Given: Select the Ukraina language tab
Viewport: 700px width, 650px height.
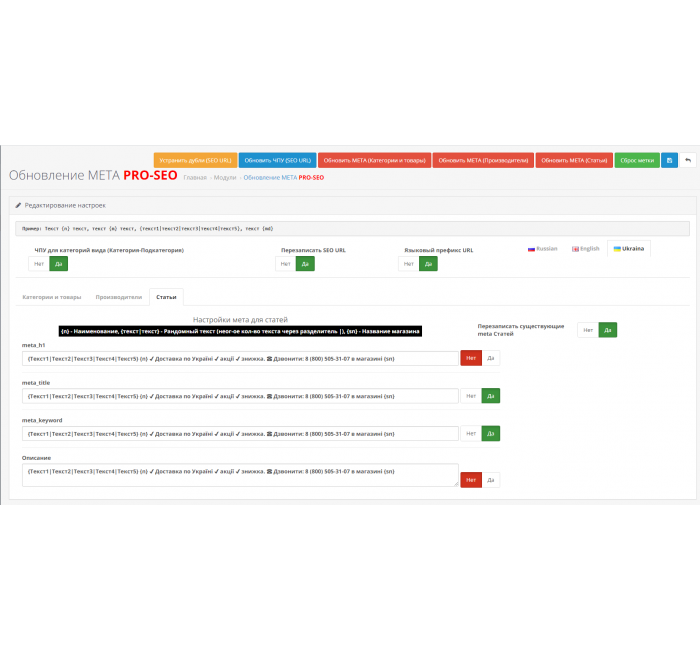Looking at the screenshot, I should pyautogui.click(x=629, y=249).
